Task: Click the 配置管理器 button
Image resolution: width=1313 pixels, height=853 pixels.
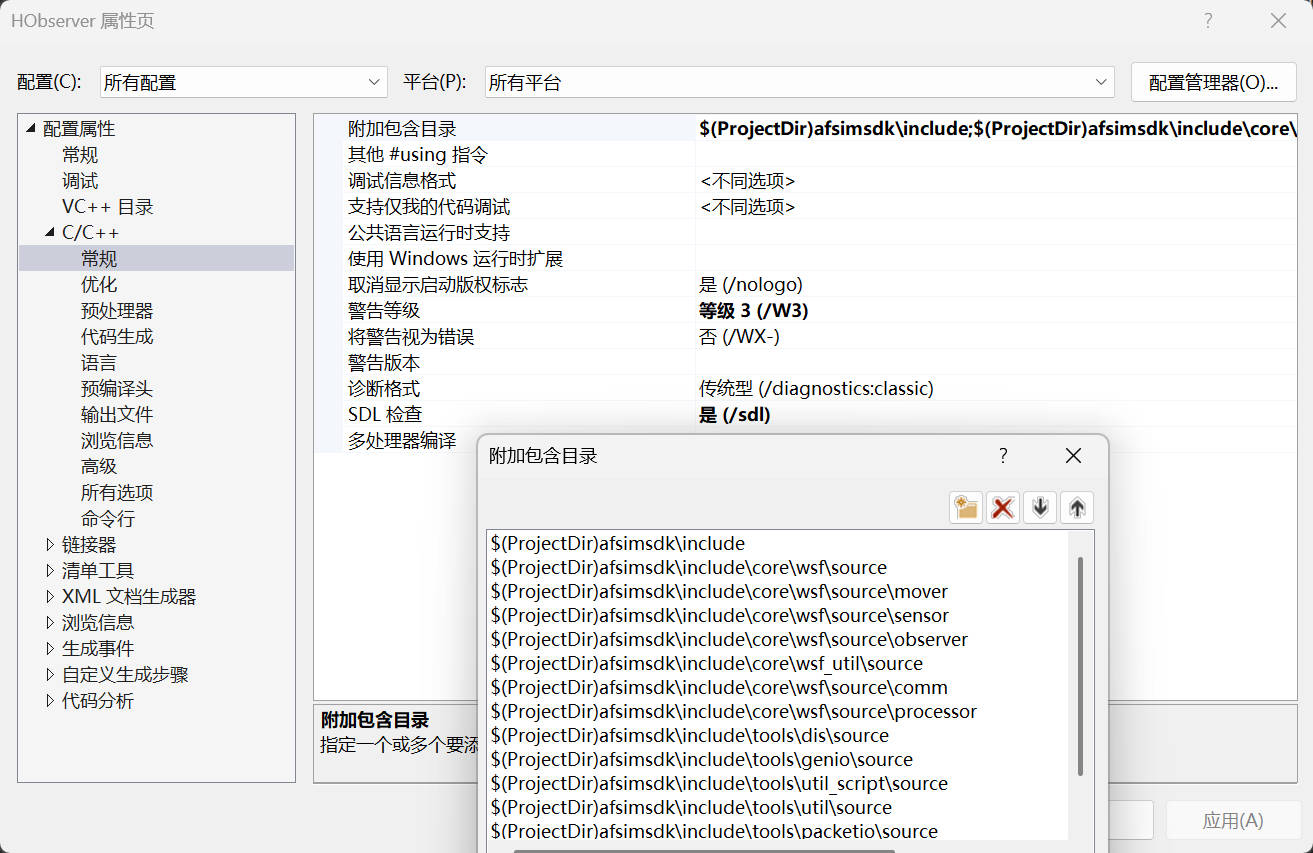Action: point(1213,83)
